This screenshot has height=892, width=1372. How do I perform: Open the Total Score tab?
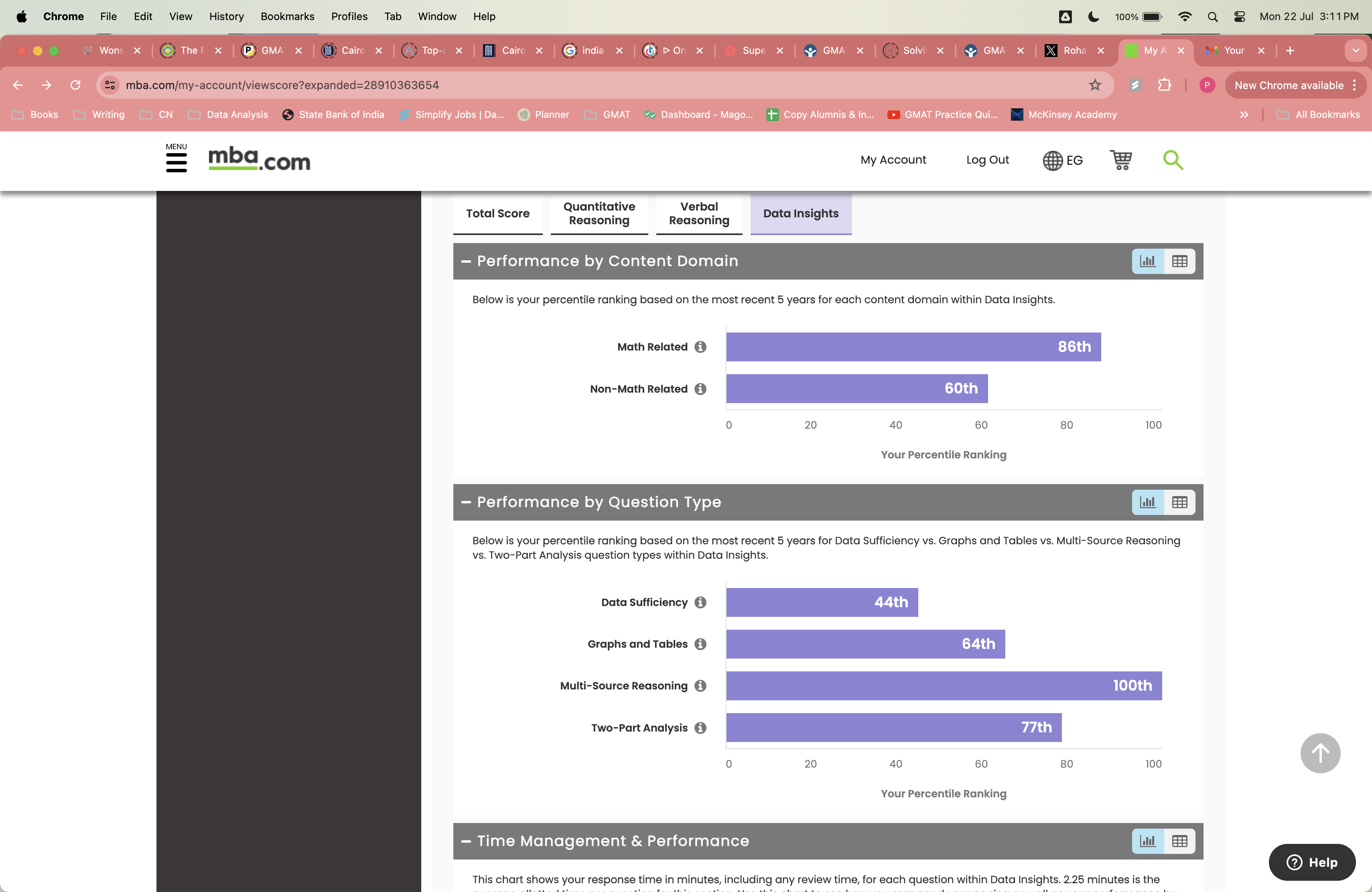tap(497, 214)
